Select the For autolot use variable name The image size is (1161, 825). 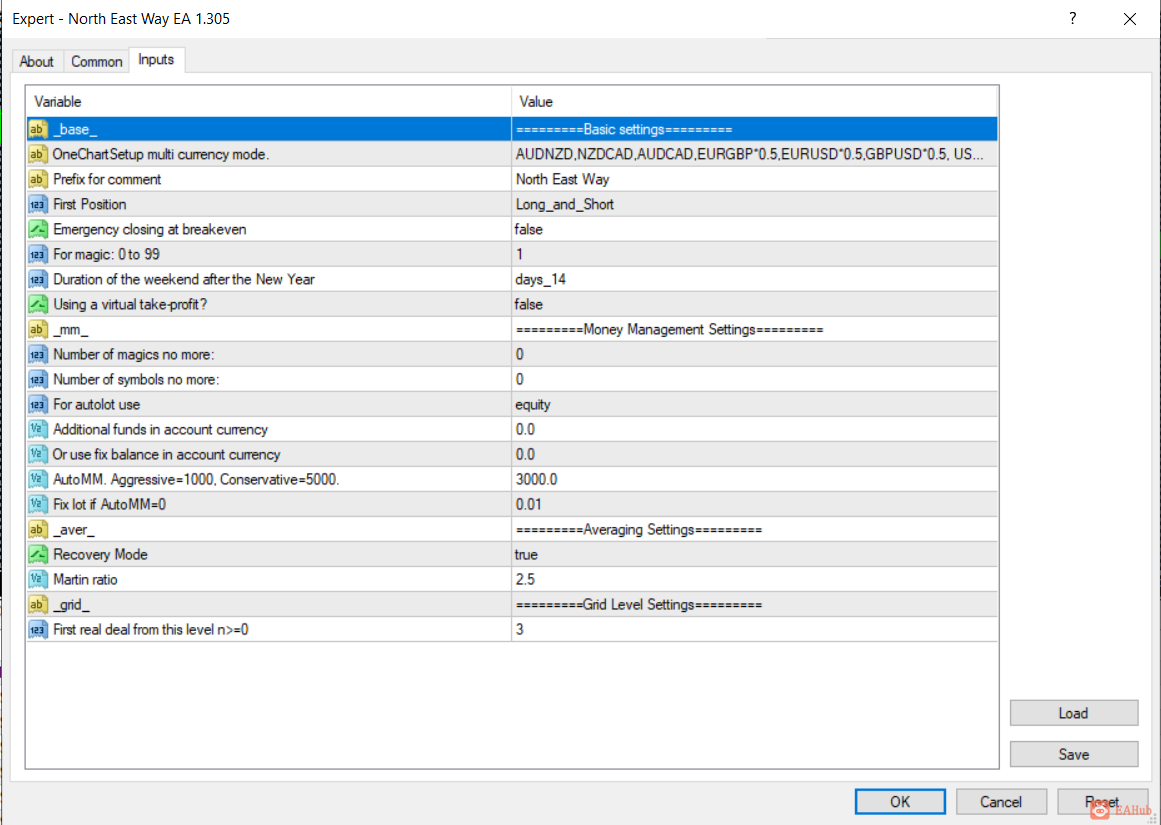click(96, 404)
